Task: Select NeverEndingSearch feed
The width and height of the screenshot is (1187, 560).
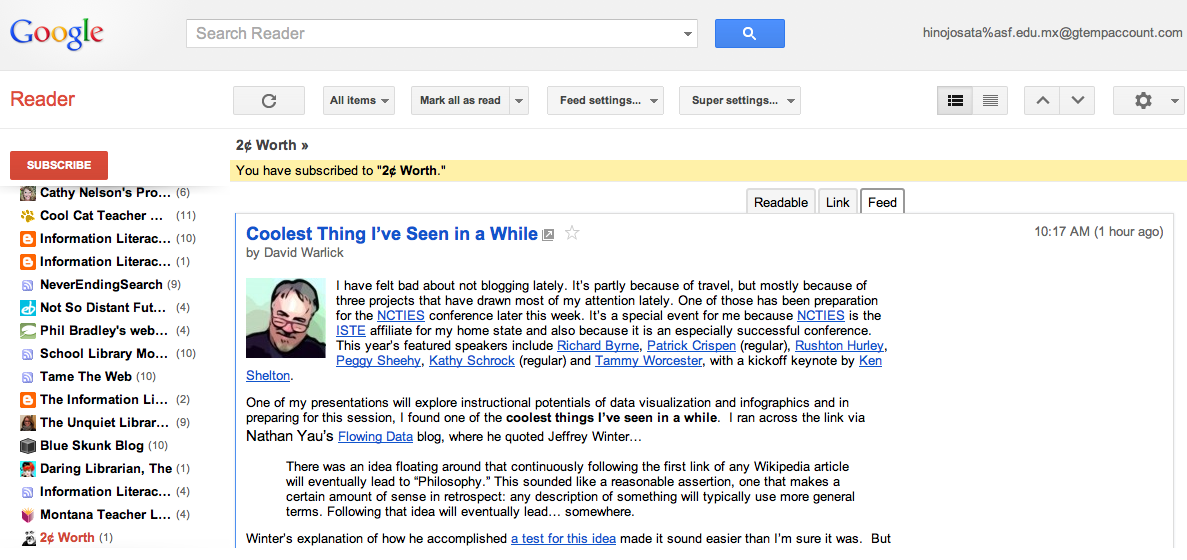Action: [101, 285]
